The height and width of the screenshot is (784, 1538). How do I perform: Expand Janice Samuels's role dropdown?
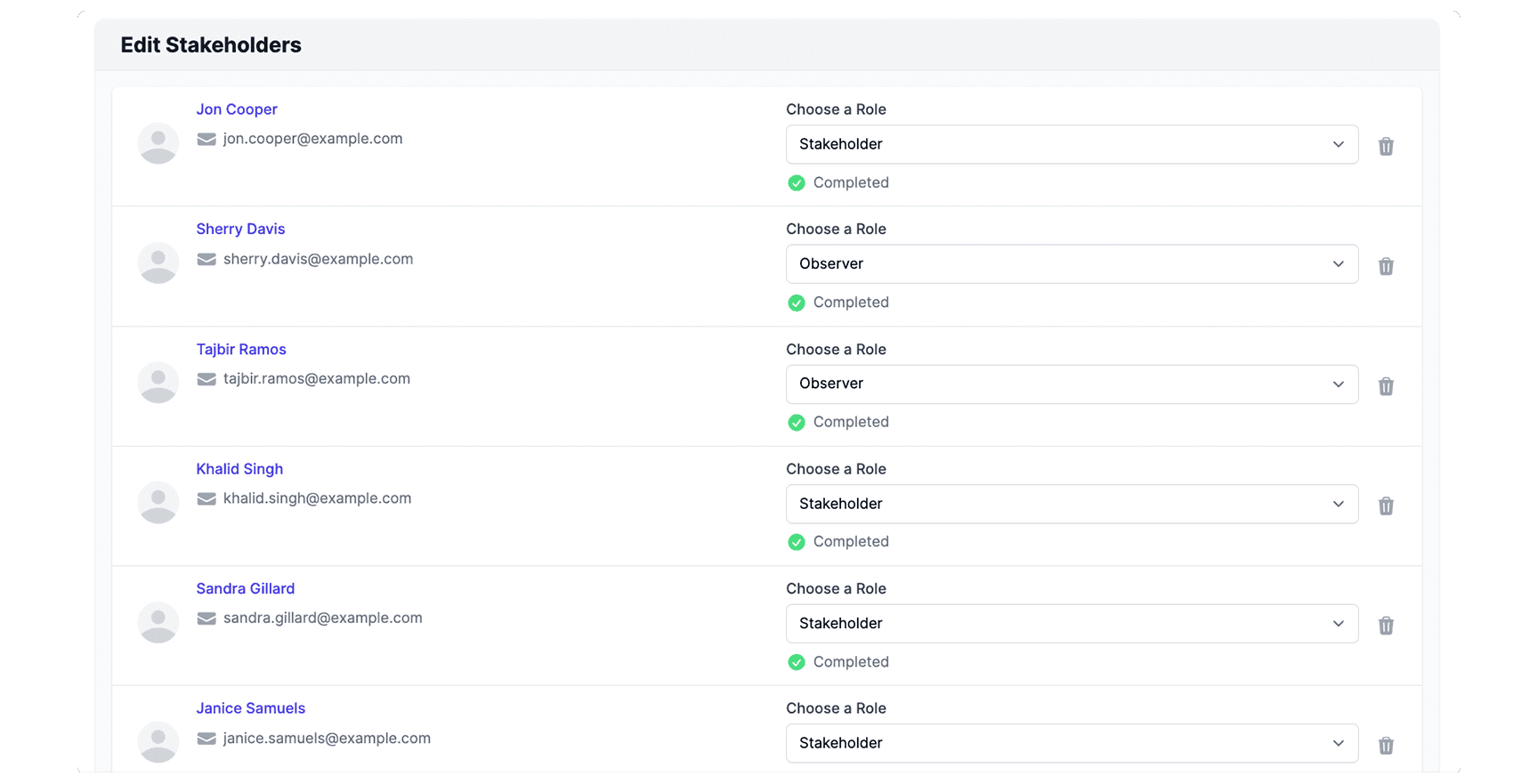(x=1072, y=743)
